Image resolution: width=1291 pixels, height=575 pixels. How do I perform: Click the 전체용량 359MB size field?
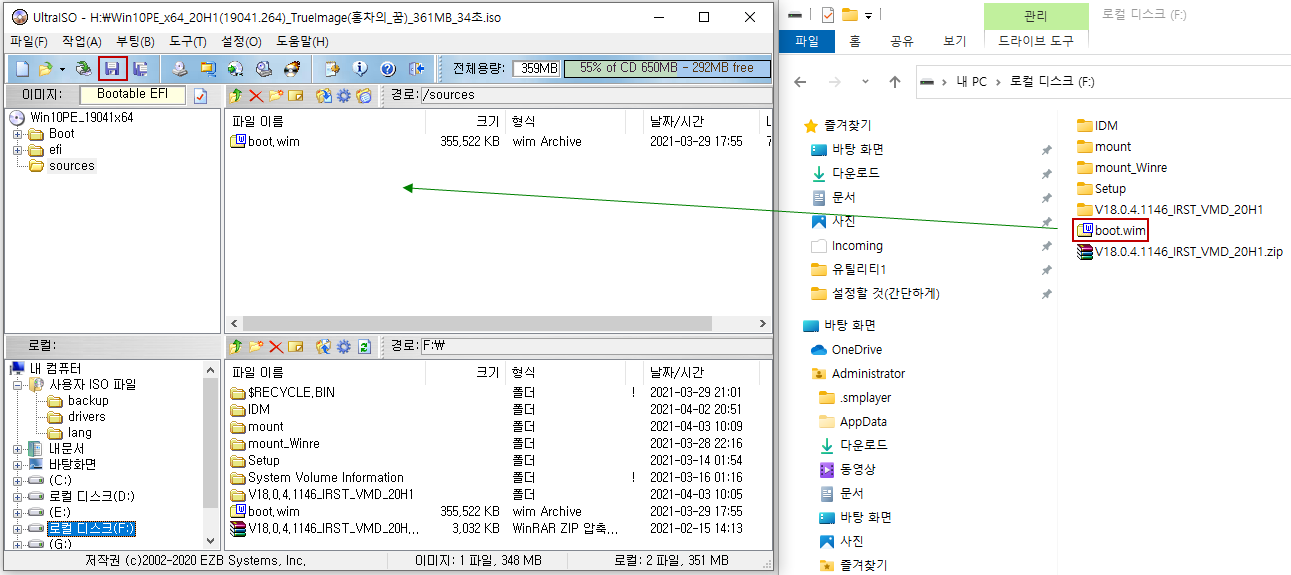point(536,68)
